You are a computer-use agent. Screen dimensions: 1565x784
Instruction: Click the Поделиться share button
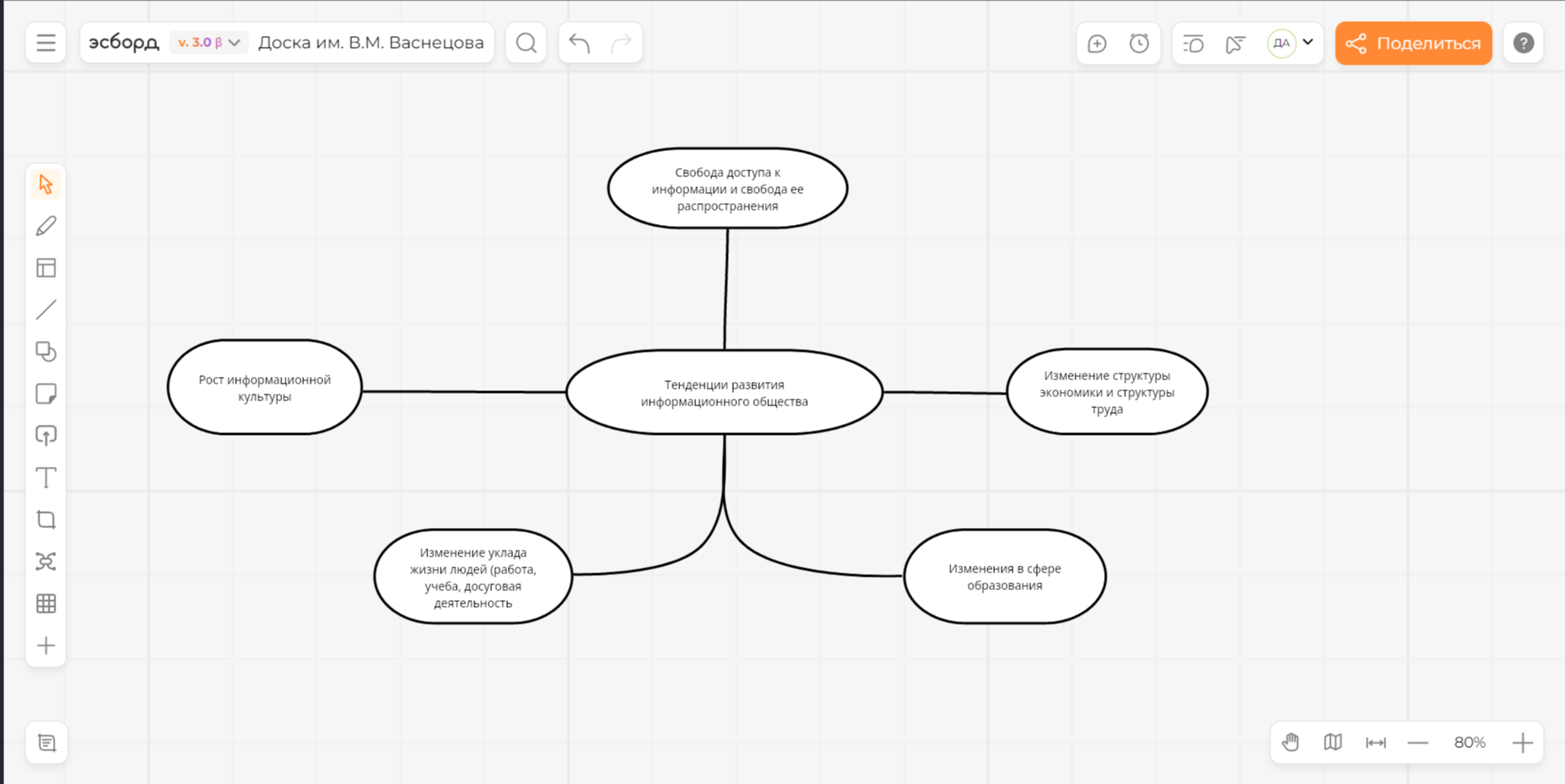[1413, 44]
